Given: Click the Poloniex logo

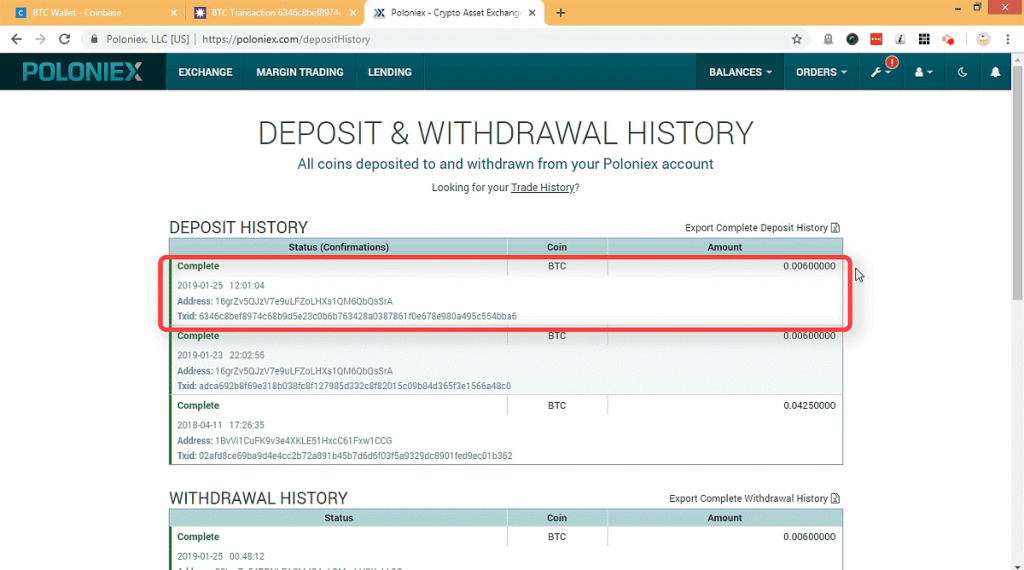Looking at the screenshot, I should point(82,72).
